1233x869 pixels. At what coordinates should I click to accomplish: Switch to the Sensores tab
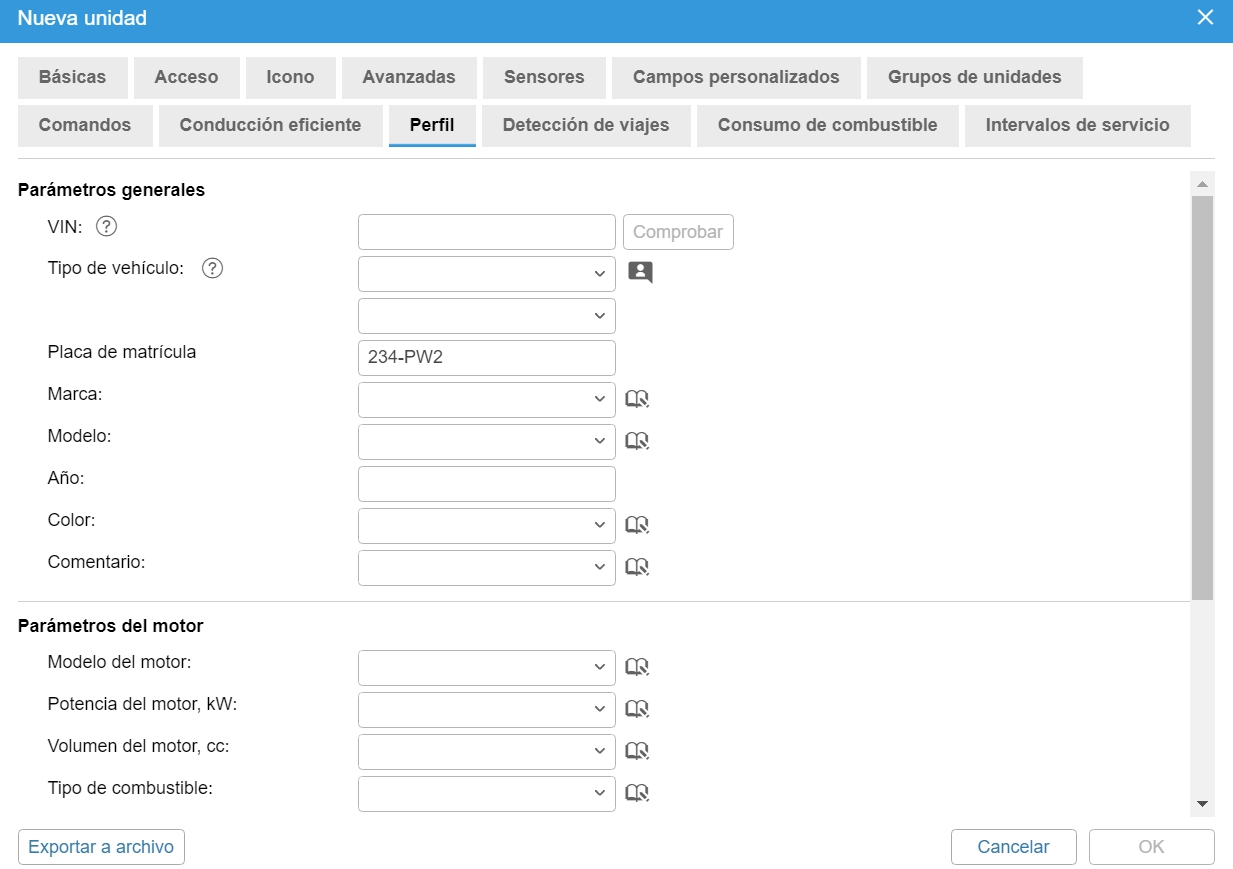(x=544, y=78)
